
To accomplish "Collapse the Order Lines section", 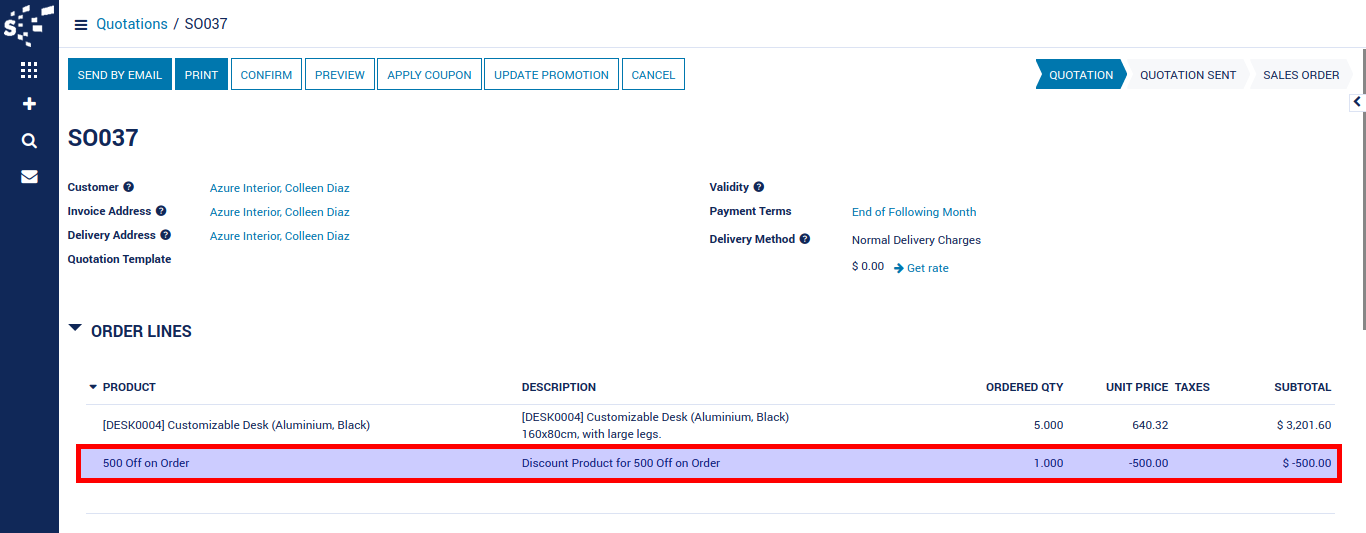I will [x=76, y=328].
